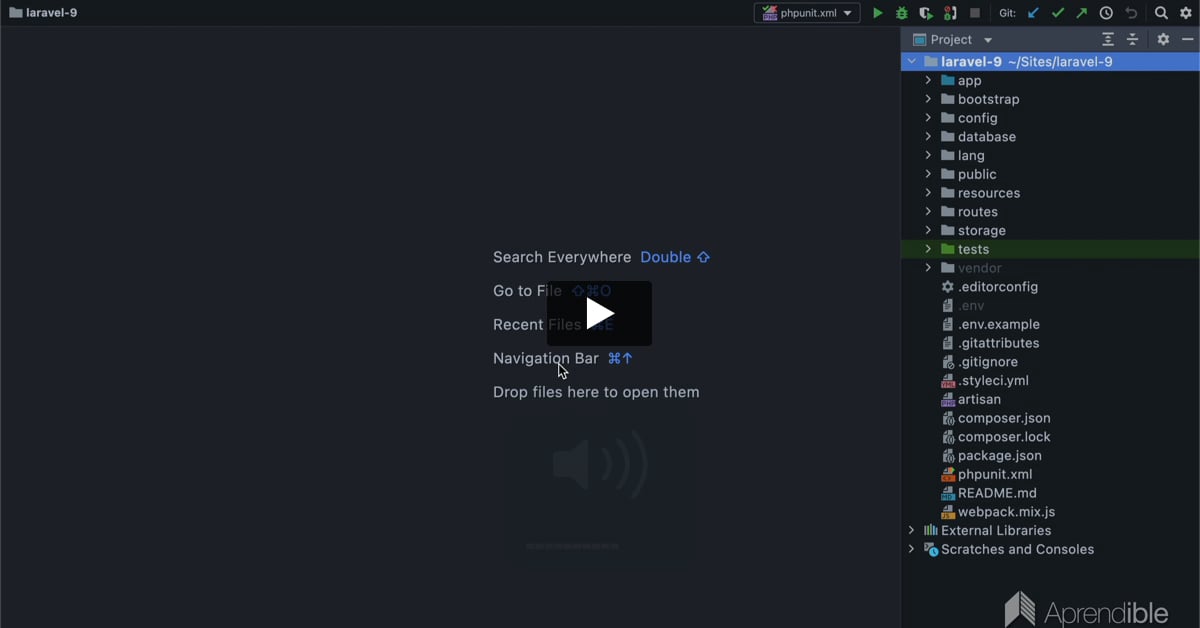Click the Stop button in toolbar
This screenshot has width=1200, height=628.
[x=975, y=13]
